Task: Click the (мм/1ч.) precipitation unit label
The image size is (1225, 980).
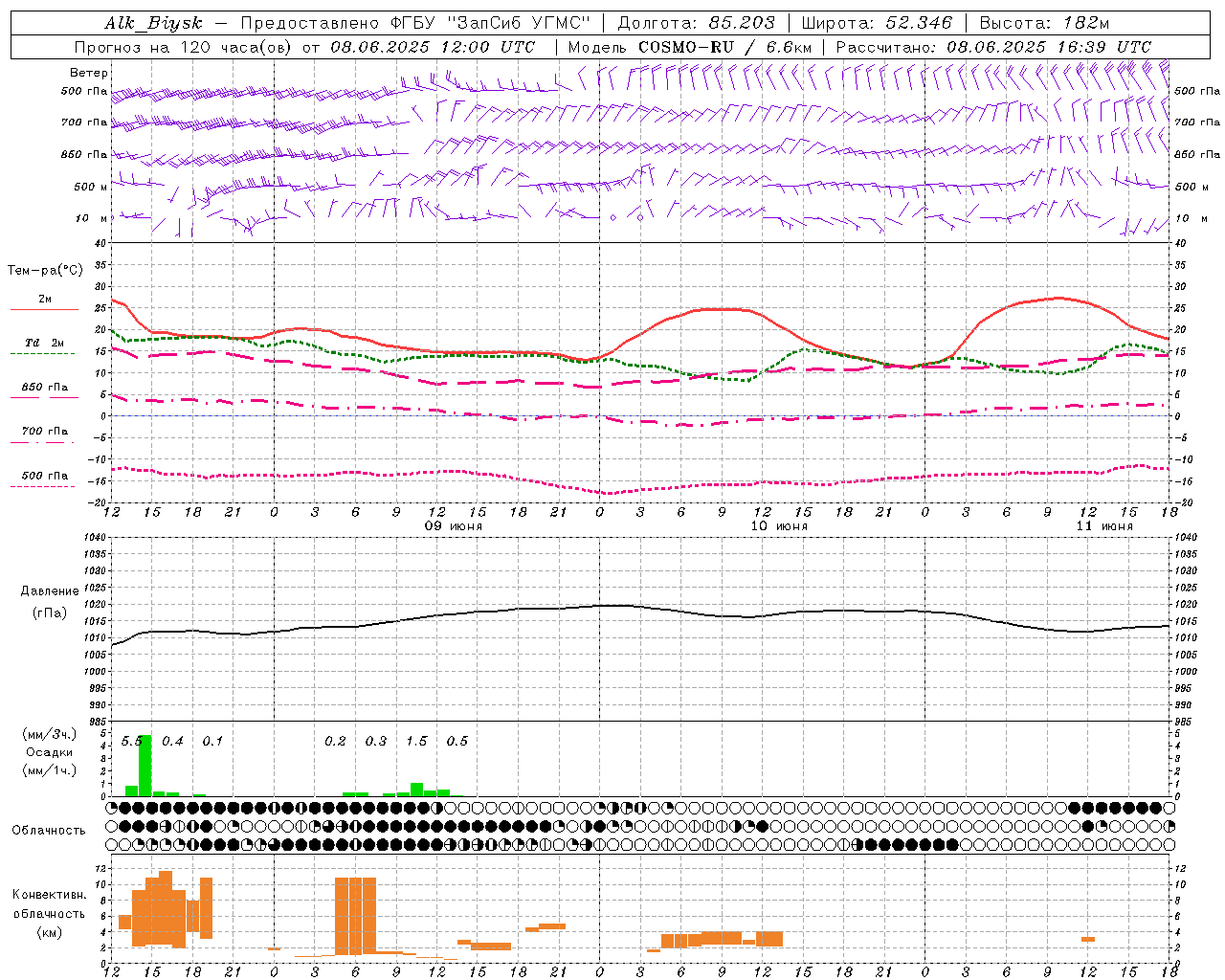Action: click(x=50, y=770)
